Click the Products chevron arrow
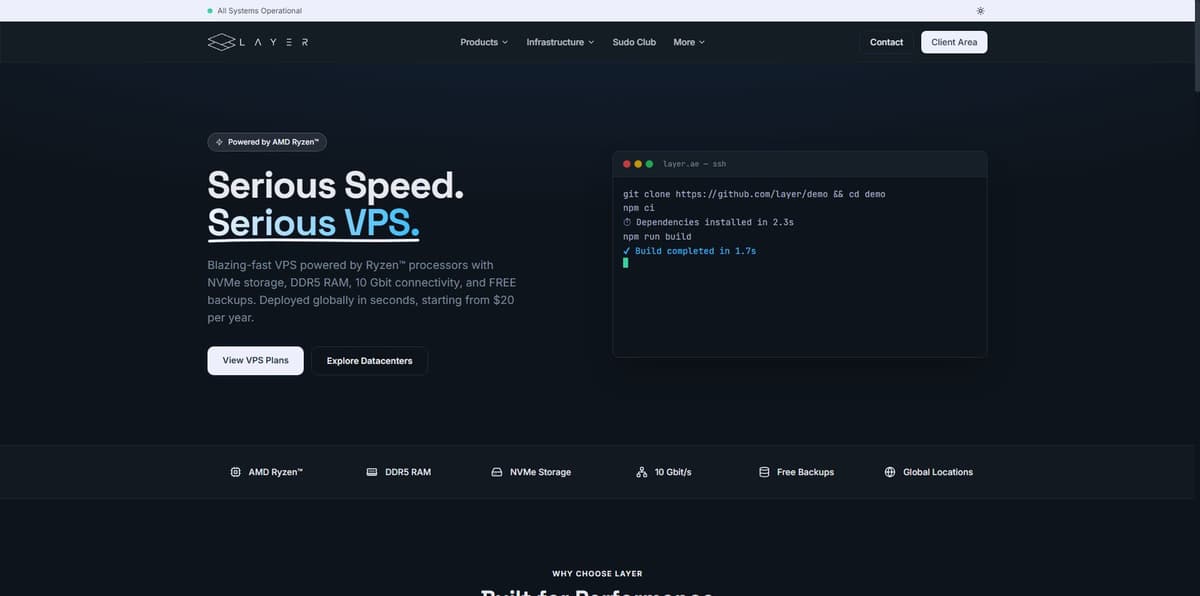Image resolution: width=1200 pixels, height=596 pixels. tap(504, 42)
